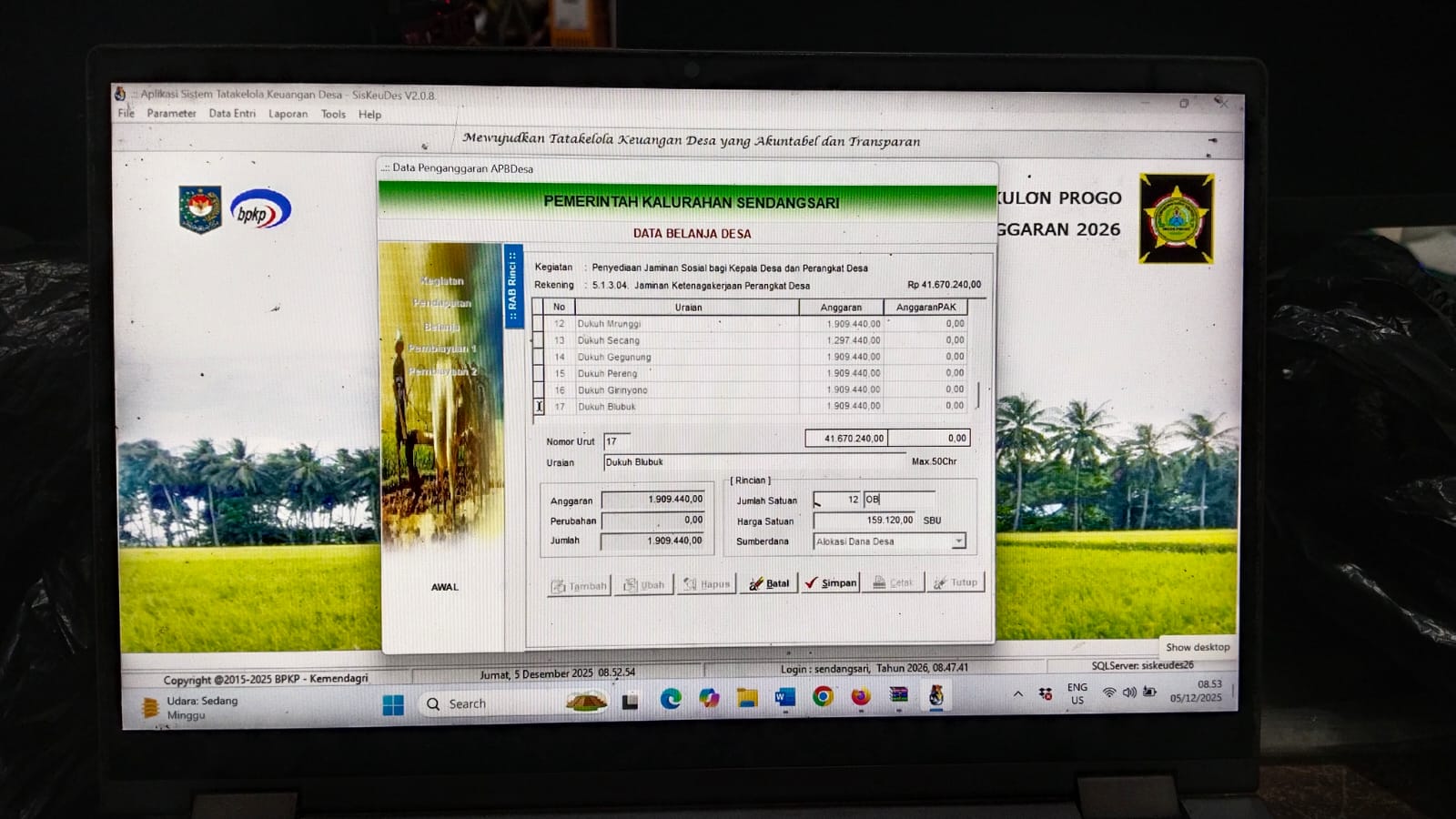Image resolution: width=1456 pixels, height=819 pixels.
Task: Open Google Chrome from taskbar
Action: coord(823,697)
